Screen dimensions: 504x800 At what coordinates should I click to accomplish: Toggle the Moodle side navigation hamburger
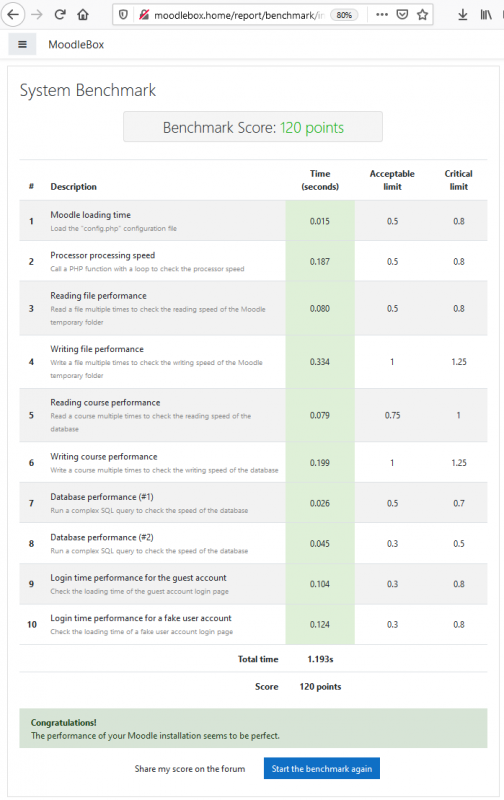coord(22,44)
